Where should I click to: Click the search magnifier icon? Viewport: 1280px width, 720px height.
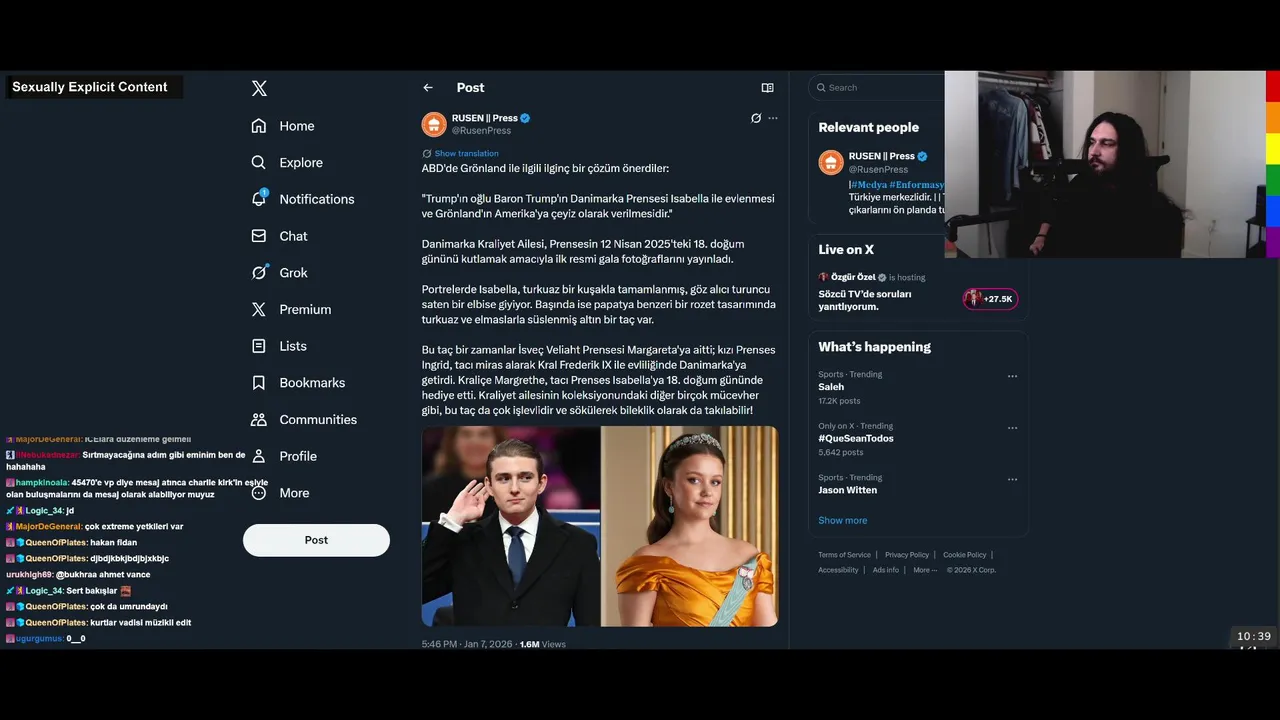click(821, 88)
